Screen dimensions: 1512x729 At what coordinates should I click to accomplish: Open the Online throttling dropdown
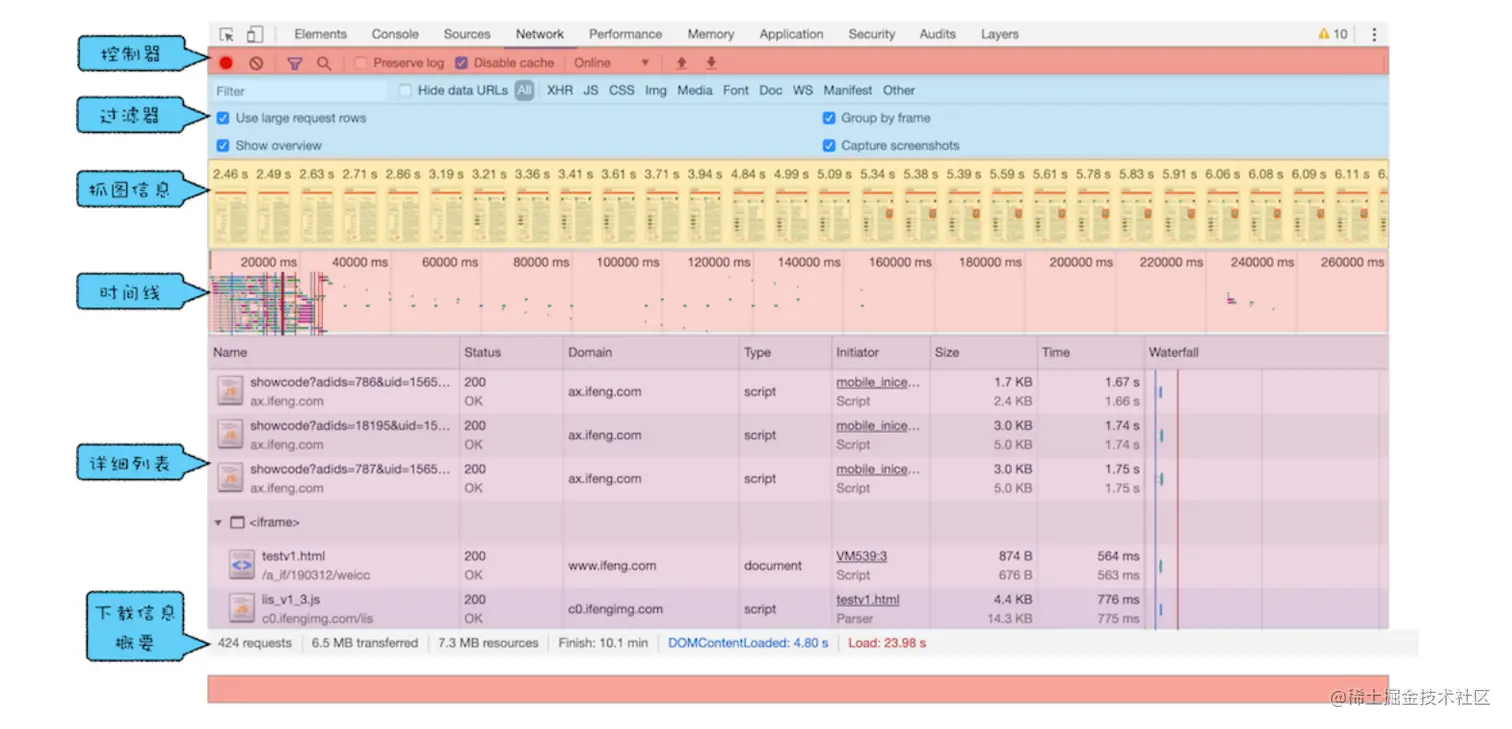point(611,63)
